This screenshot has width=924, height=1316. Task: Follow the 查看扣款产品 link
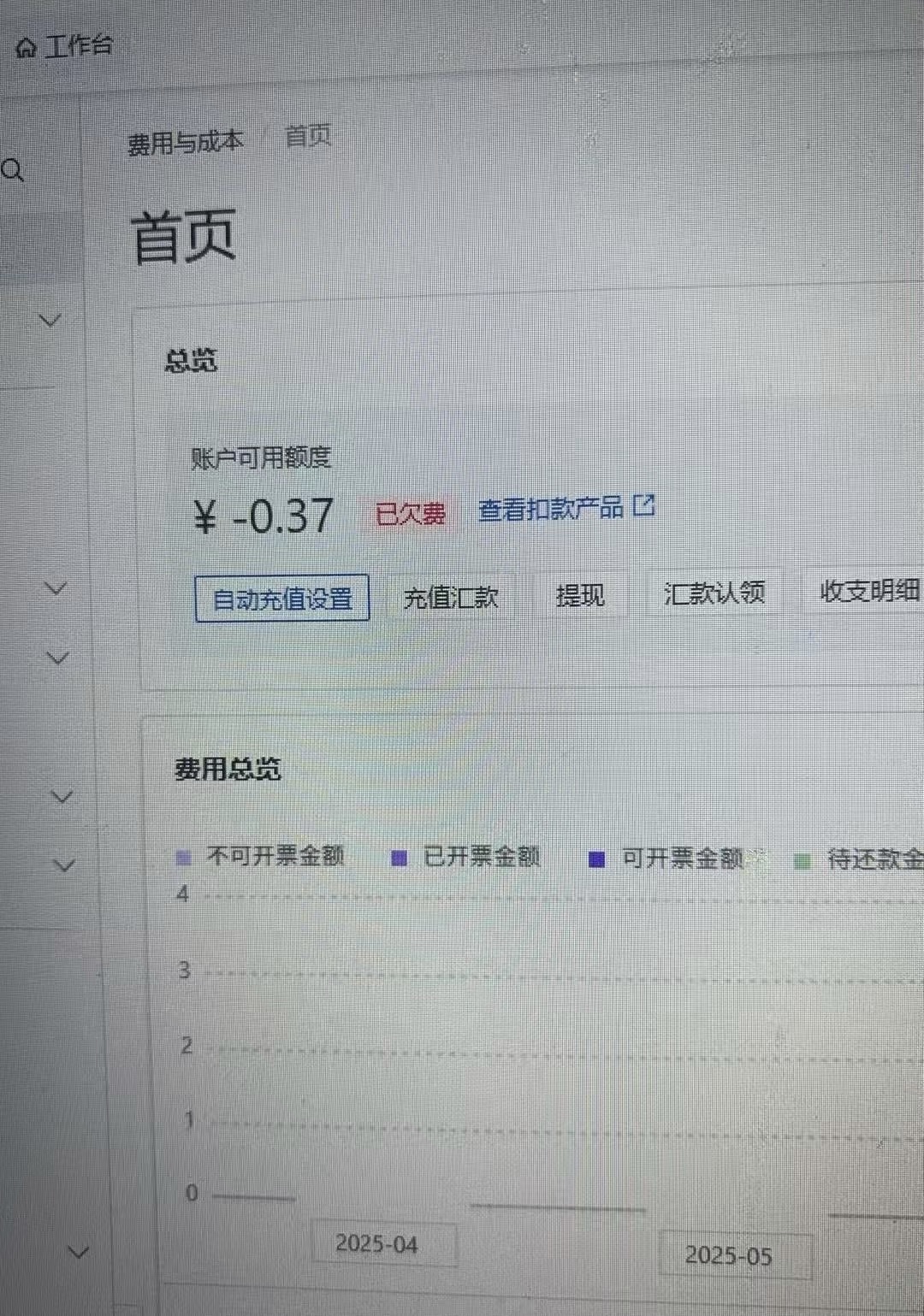pyautogui.click(x=550, y=510)
